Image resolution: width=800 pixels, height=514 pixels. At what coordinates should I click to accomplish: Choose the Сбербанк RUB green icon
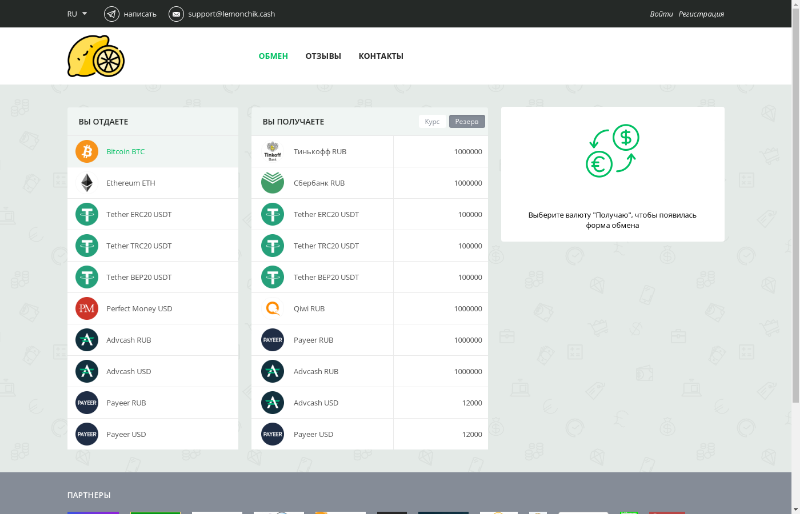pyautogui.click(x=272, y=183)
